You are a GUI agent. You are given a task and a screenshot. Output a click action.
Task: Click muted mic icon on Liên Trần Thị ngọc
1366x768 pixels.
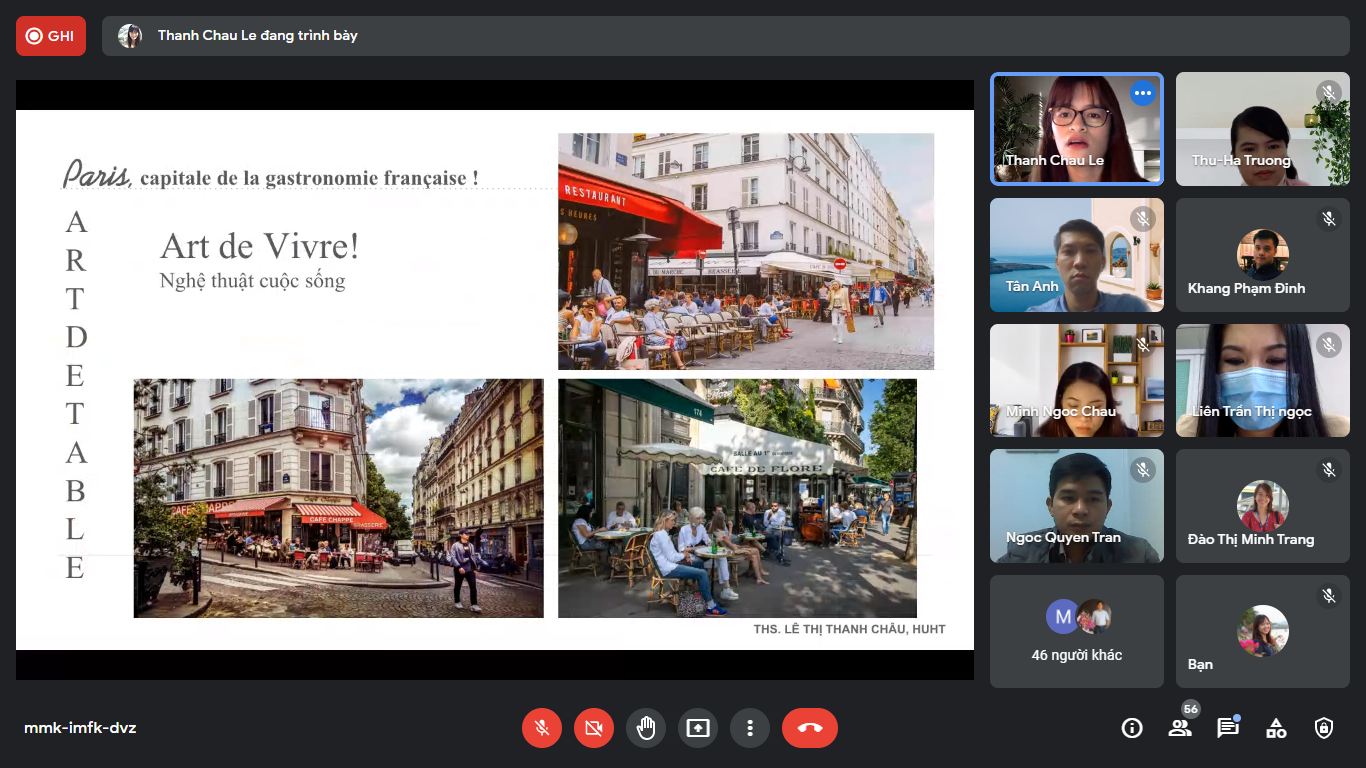[1329, 345]
